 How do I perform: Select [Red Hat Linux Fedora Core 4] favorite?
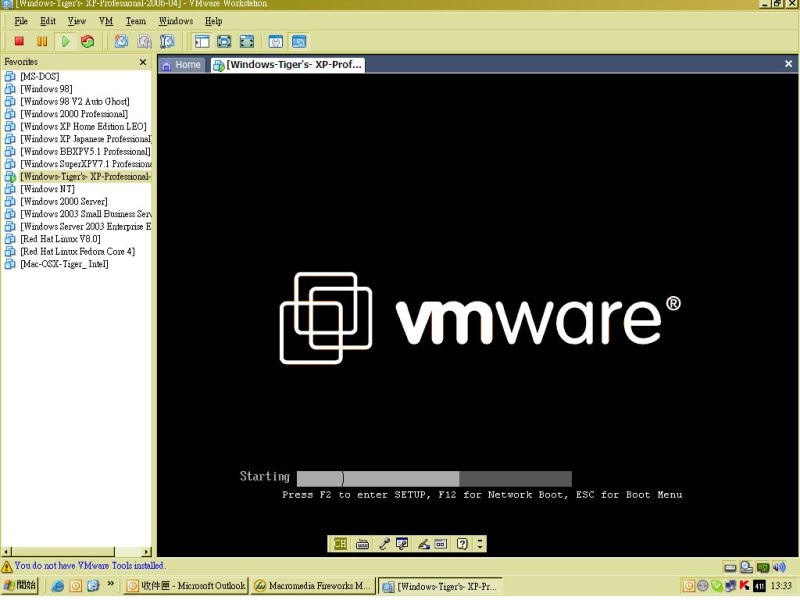70,252
